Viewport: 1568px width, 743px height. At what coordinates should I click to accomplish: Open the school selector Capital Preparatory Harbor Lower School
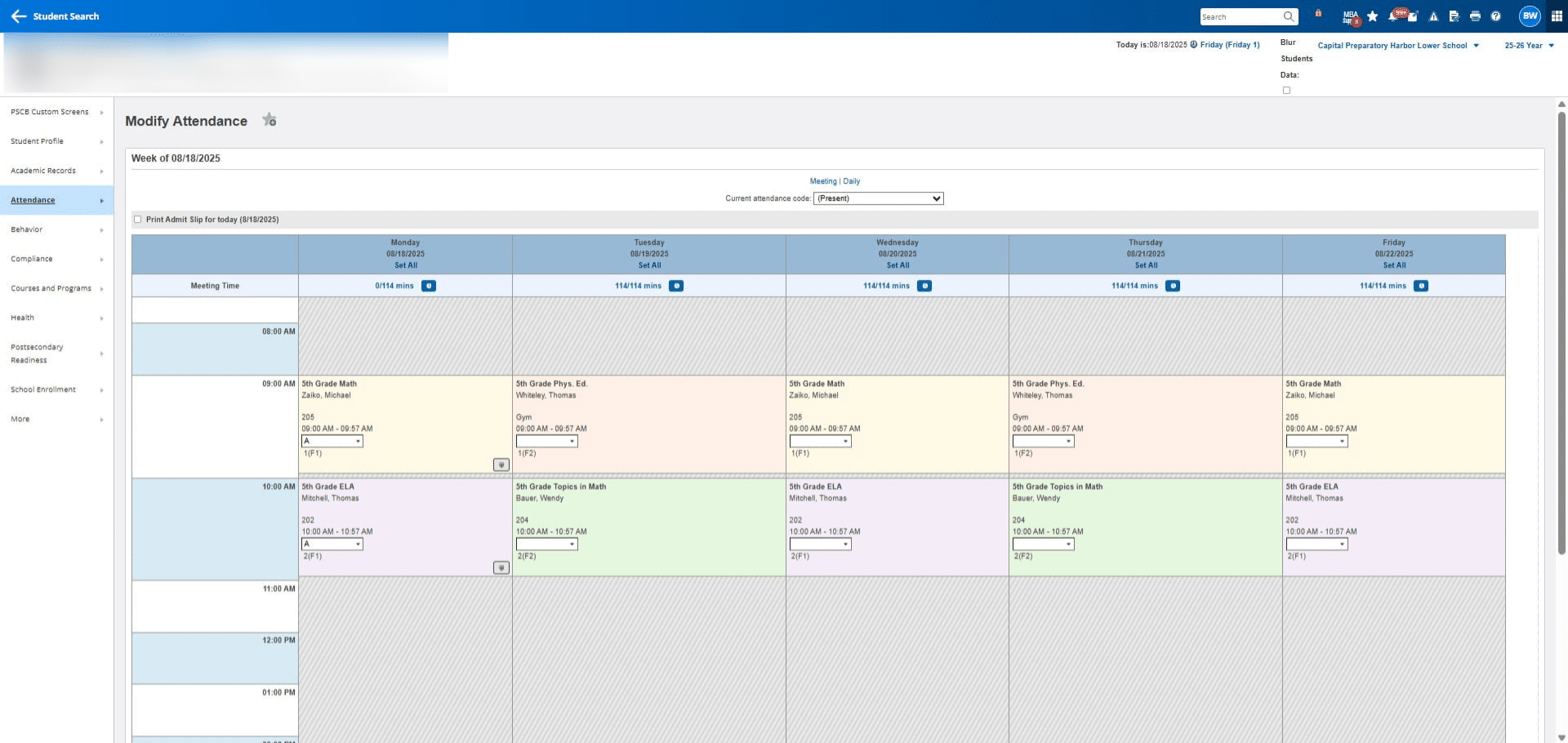1398,46
